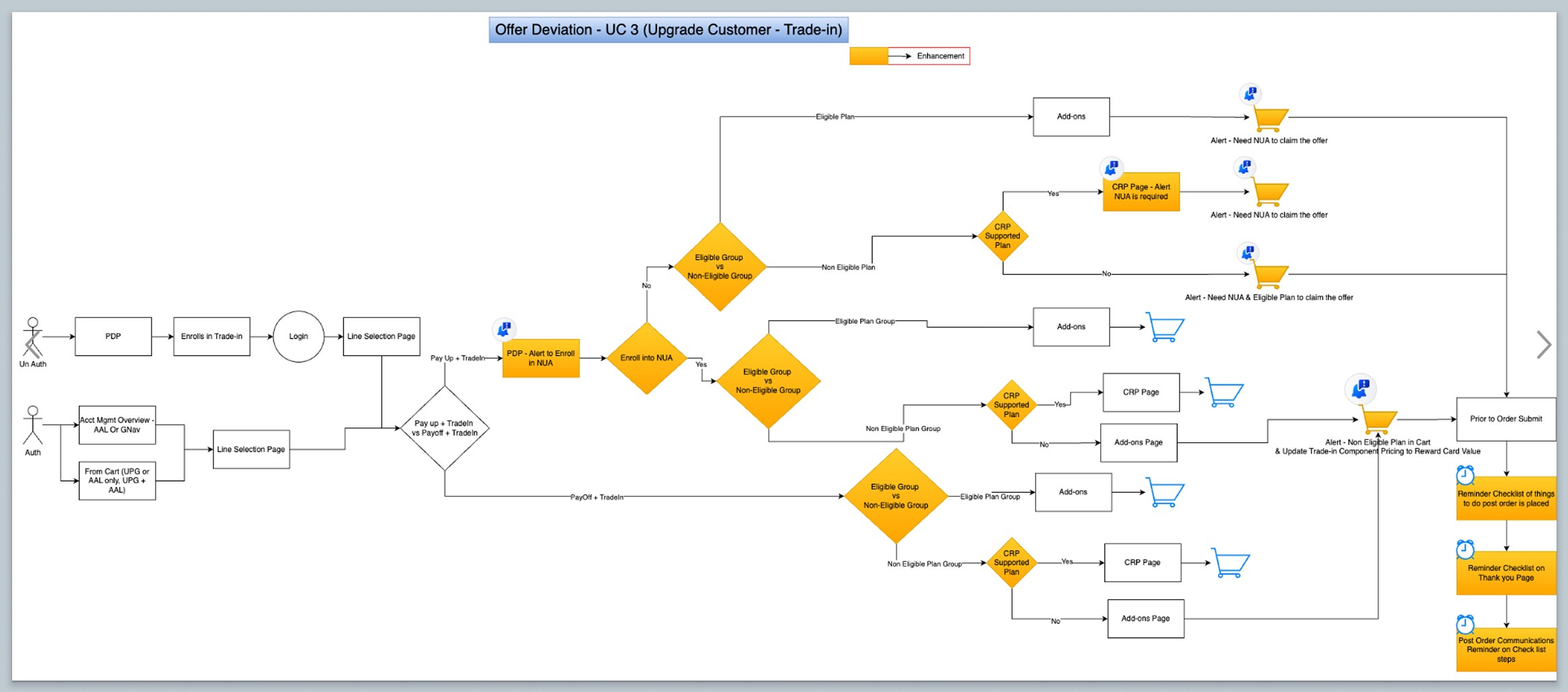Click orange cart right of CRP Page - Alert NUA box
The height and width of the screenshot is (692, 1568).
[1269, 193]
